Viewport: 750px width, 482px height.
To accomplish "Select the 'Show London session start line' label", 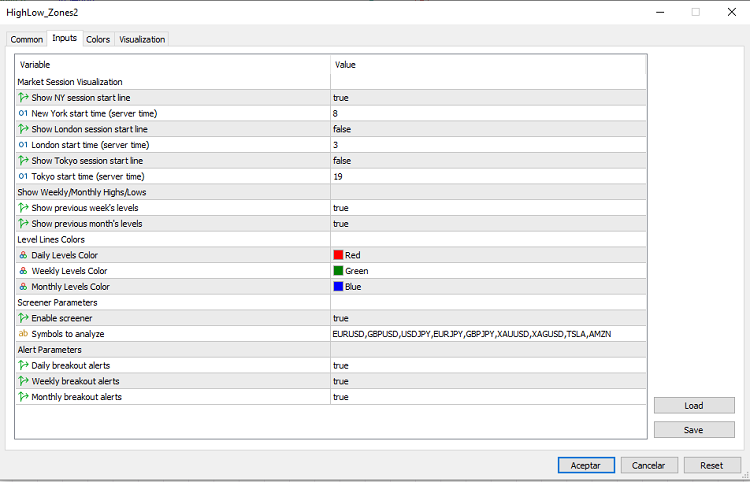I will coord(89,129).
